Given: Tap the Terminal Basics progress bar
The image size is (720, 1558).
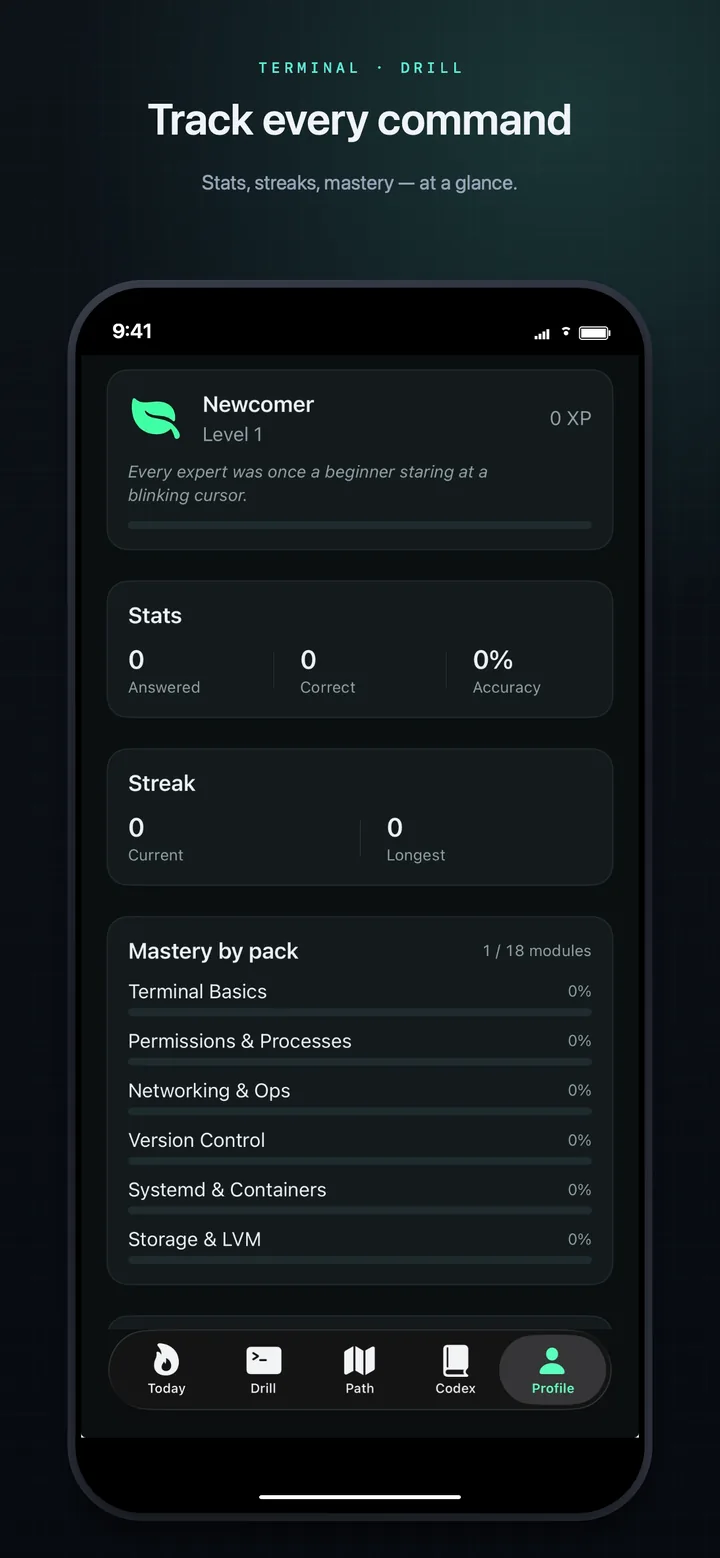Looking at the screenshot, I should tap(360, 1012).
